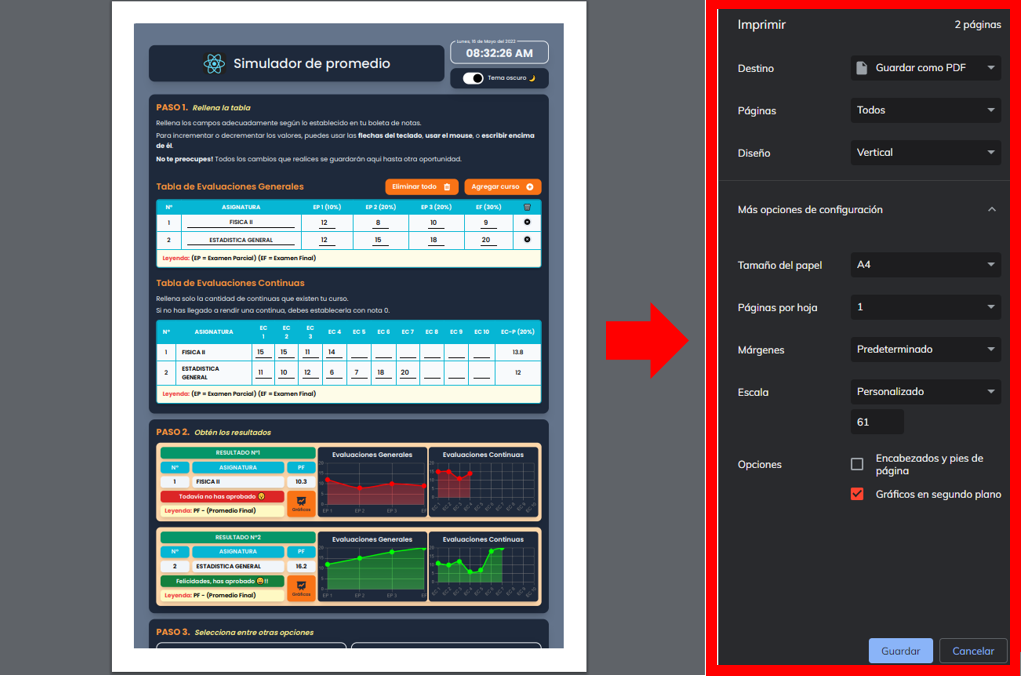Uncheck Gráficos en segundo plano
This screenshot has height=676, width=1022.
[857, 494]
